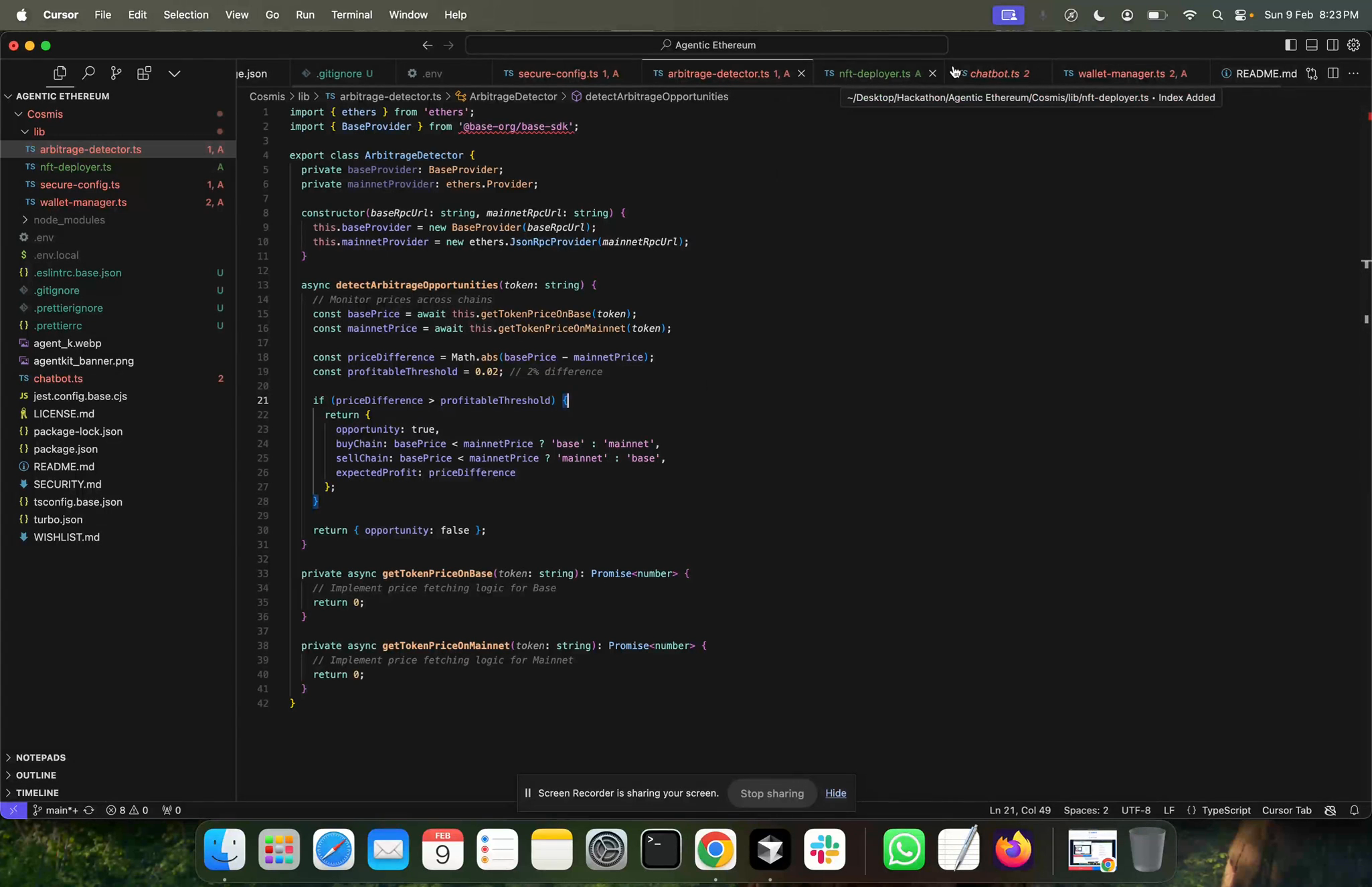Open macOS Control Center icon

(x=1240, y=15)
